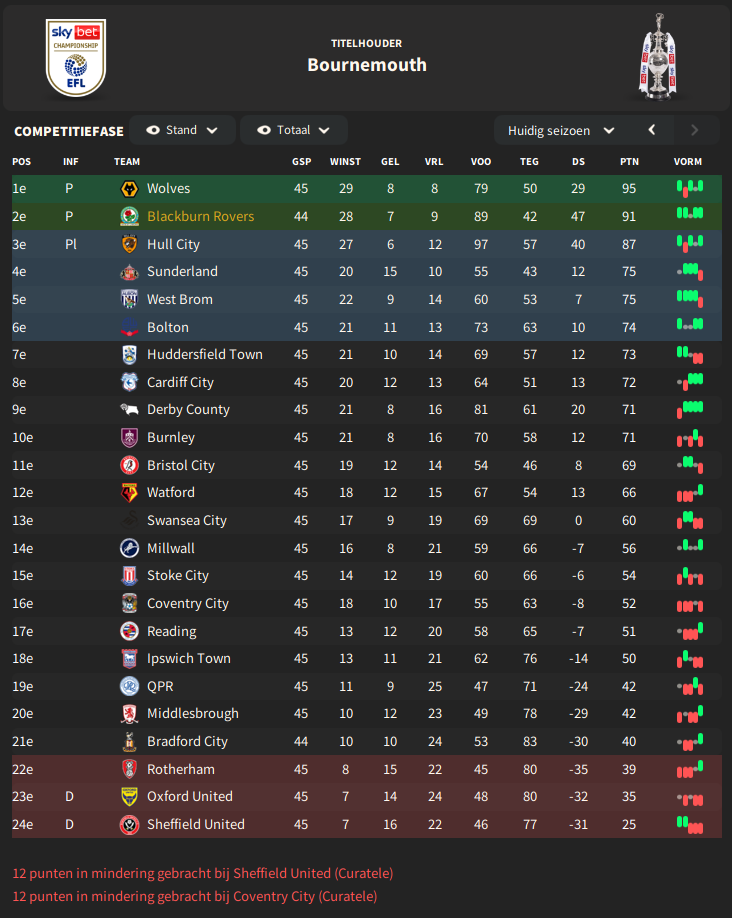
Task: Open the QPR club badge
Action: (129, 686)
